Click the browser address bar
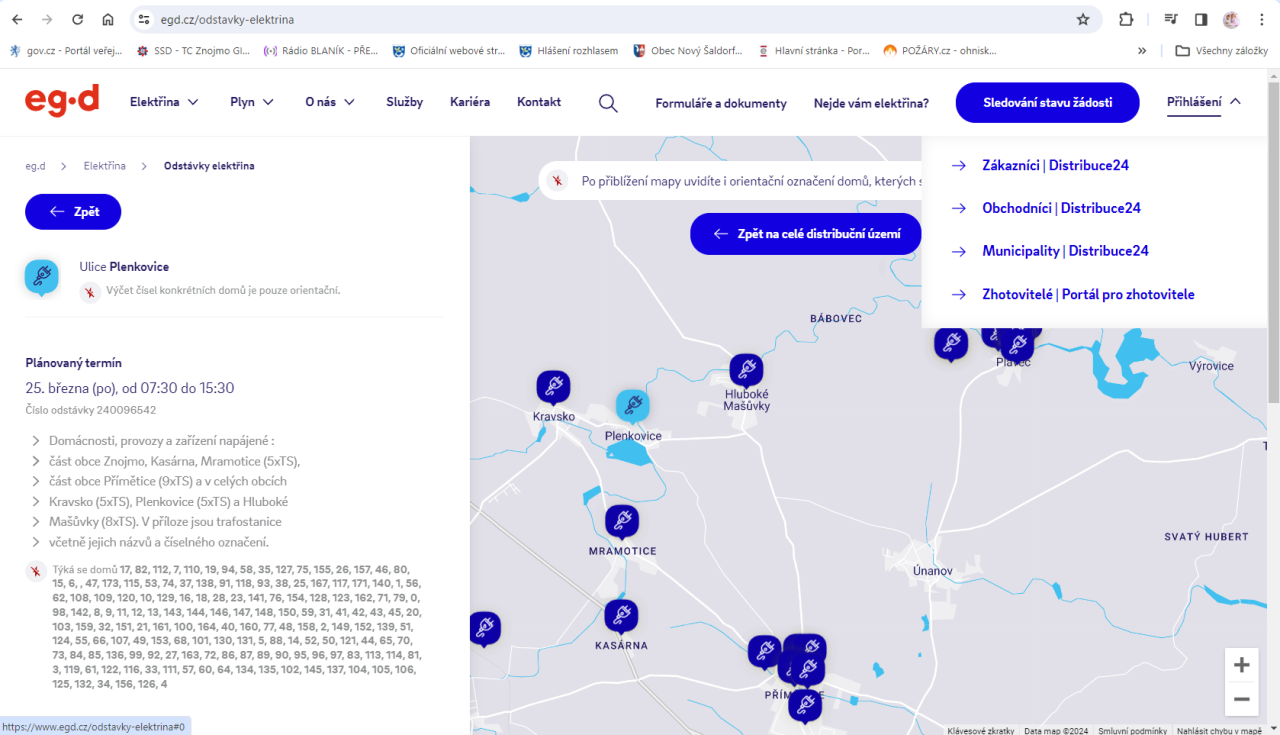 pyautogui.click(x=600, y=19)
